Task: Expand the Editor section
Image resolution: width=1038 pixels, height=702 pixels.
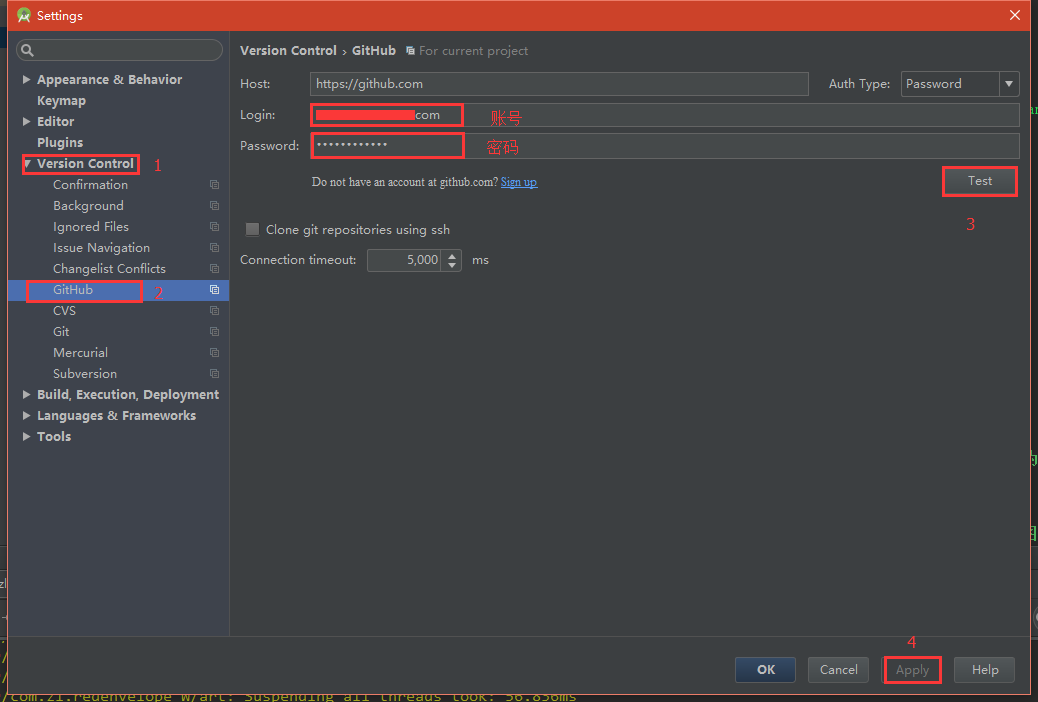Action: [x=26, y=122]
